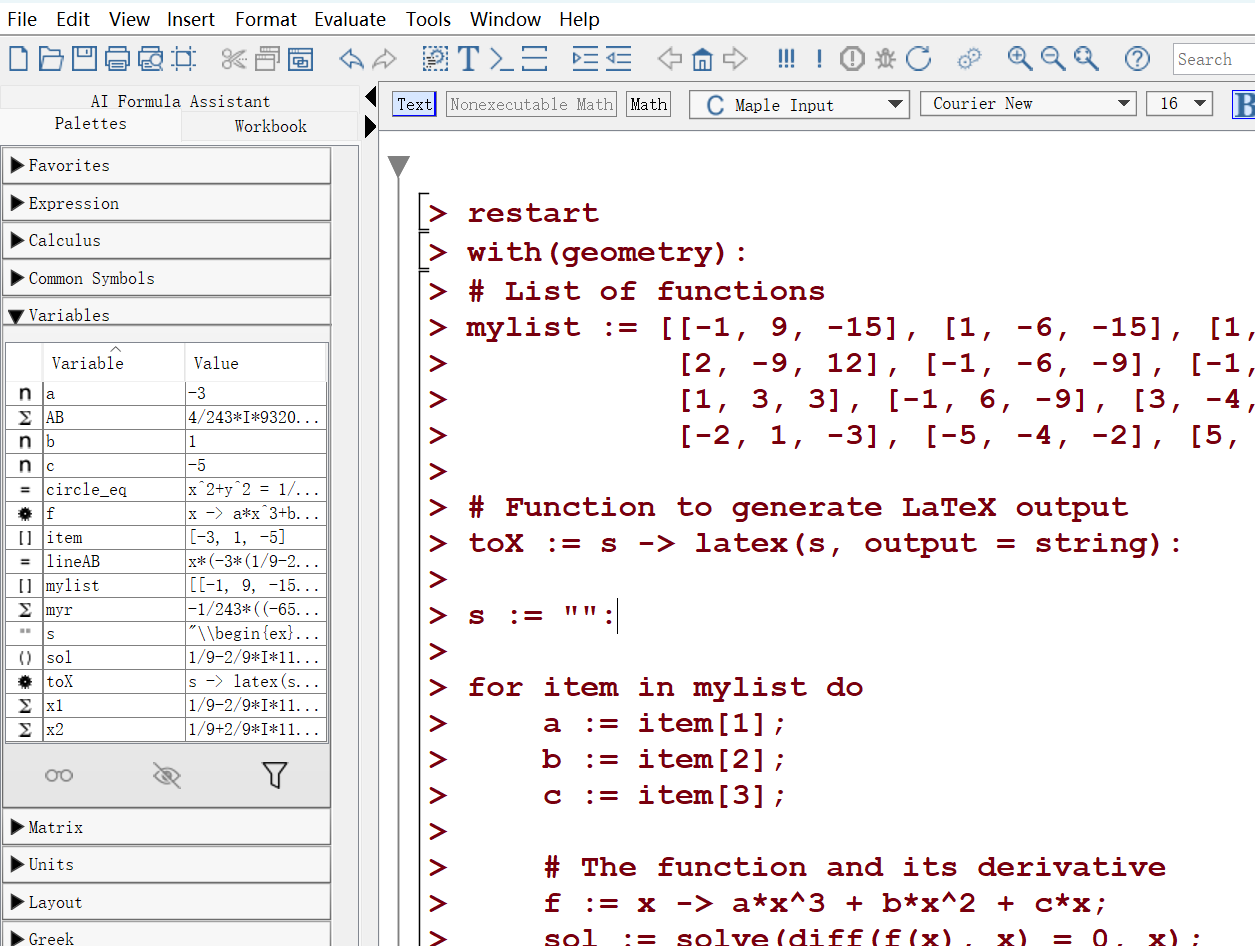This screenshot has width=1255, height=946.
Task: Interrupt computation with the stop icon
Action: click(852, 59)
